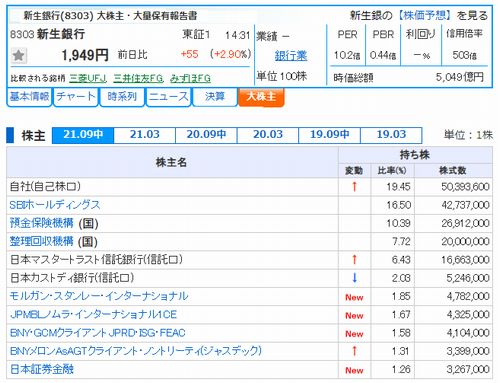Click the up arrow for 自社(自己株口)
500x383 pixels.
[354, 187]
